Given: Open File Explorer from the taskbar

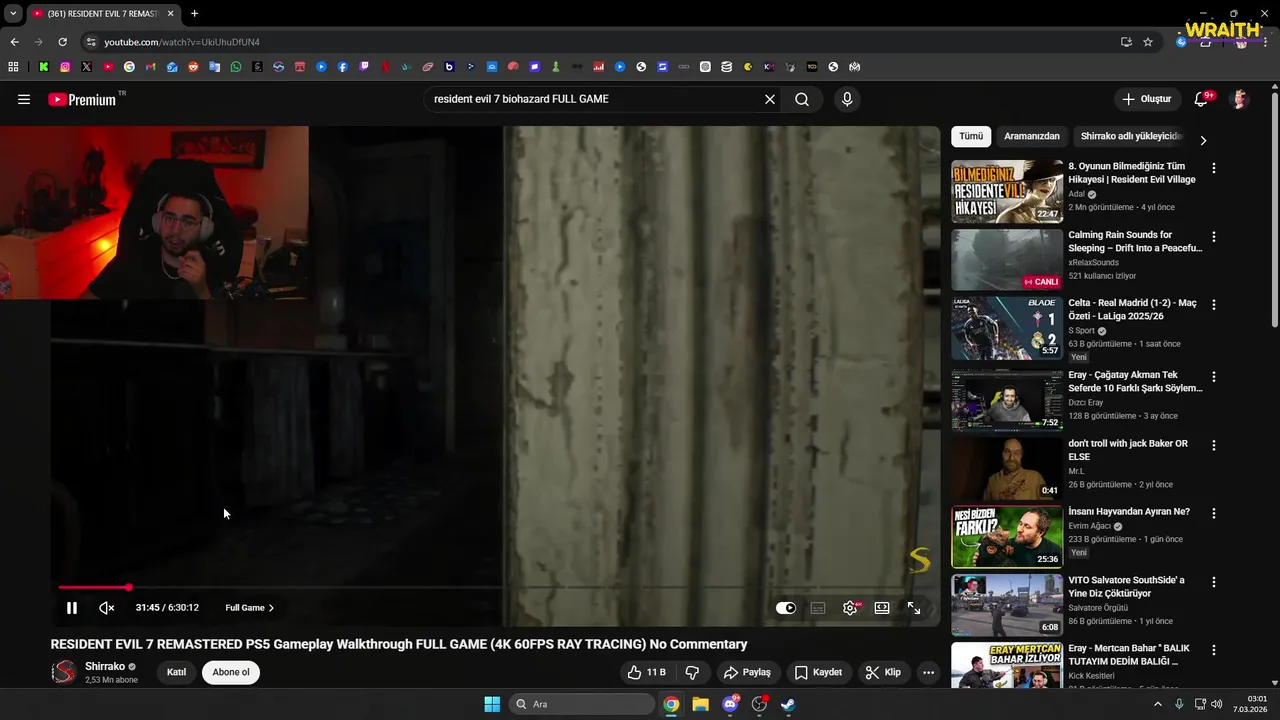Looking at the screenshot, I should pos(700,704).
